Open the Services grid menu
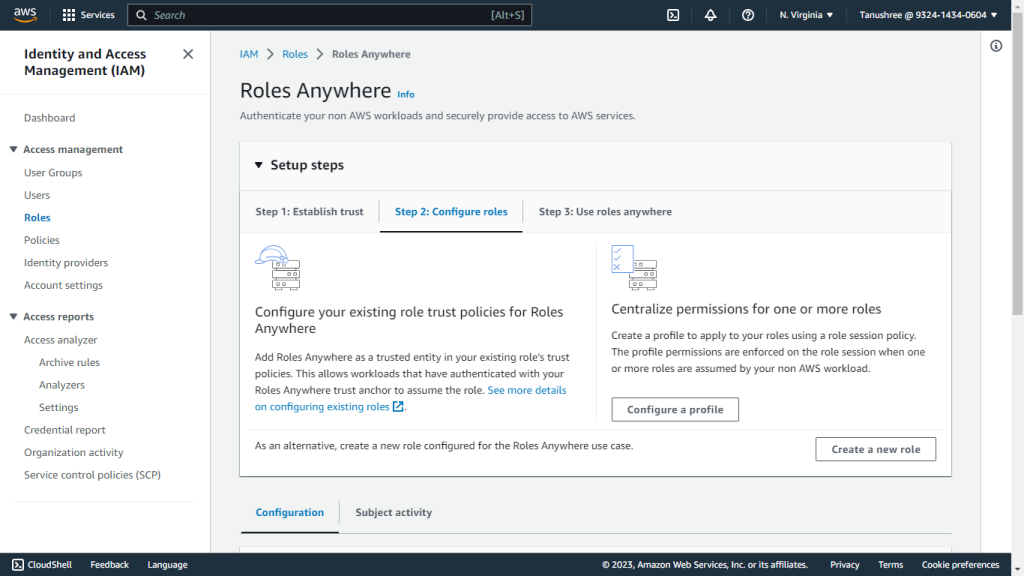The image size is (1024, 576). [x=69, y=15]
